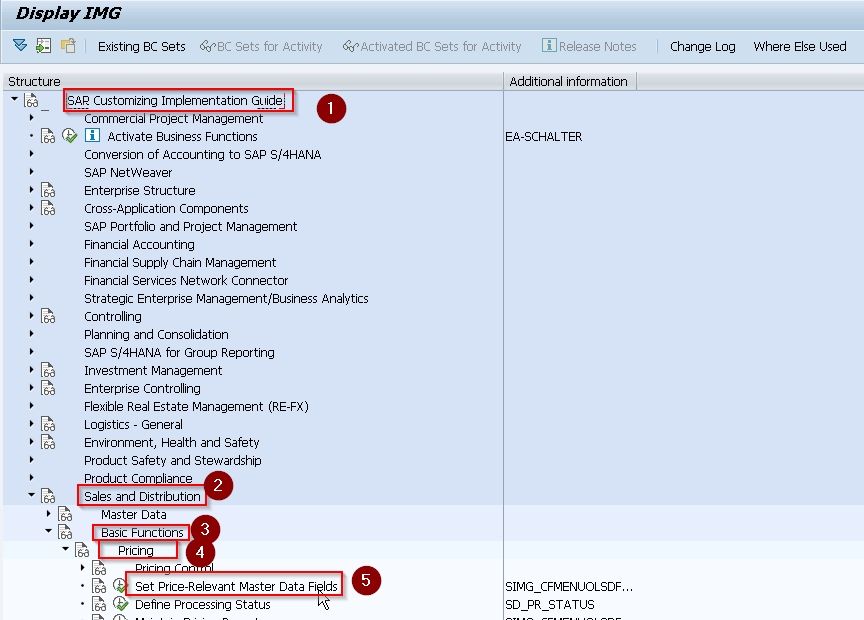Open the Change Log
The width and height of the screenshot is (864, 620).
coord(703,47)
